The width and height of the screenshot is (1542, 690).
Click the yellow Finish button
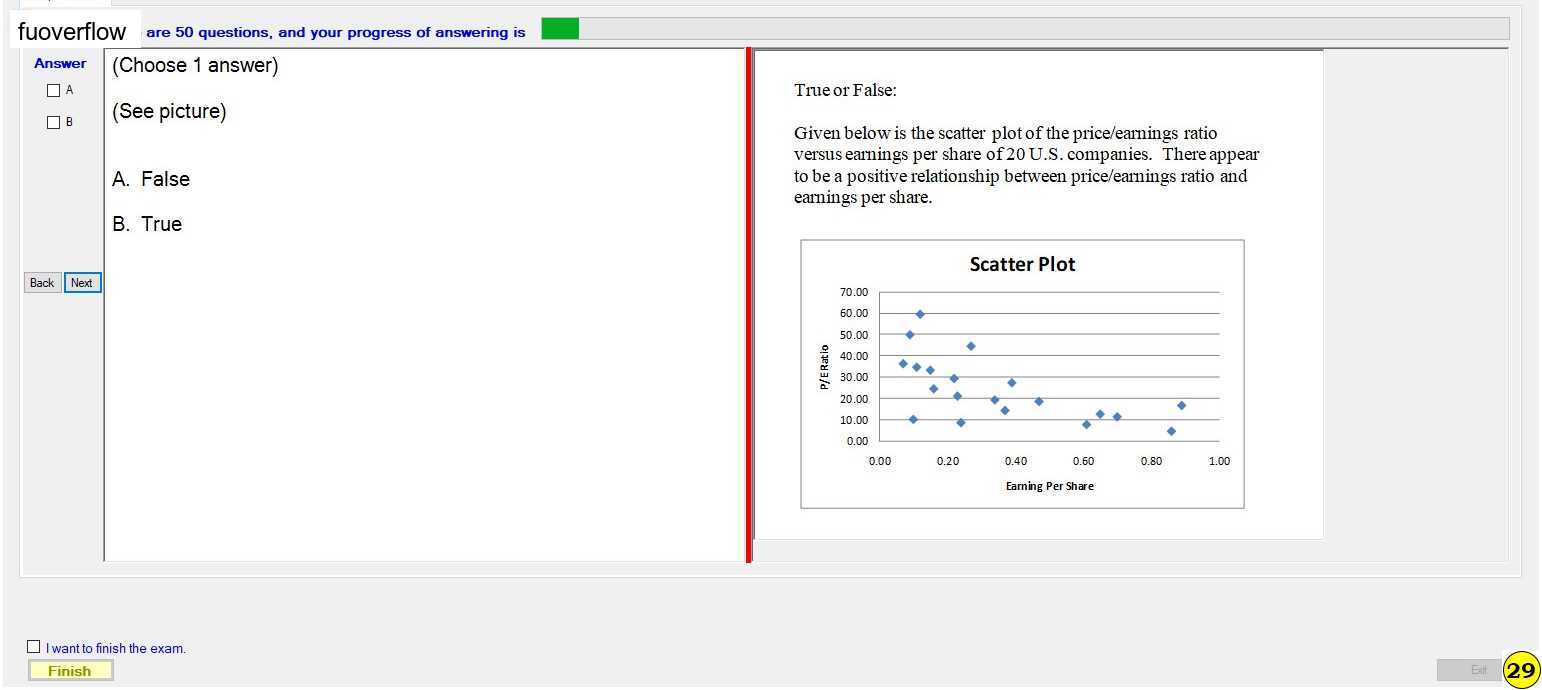pyautogui.click(x=70, y=671)
